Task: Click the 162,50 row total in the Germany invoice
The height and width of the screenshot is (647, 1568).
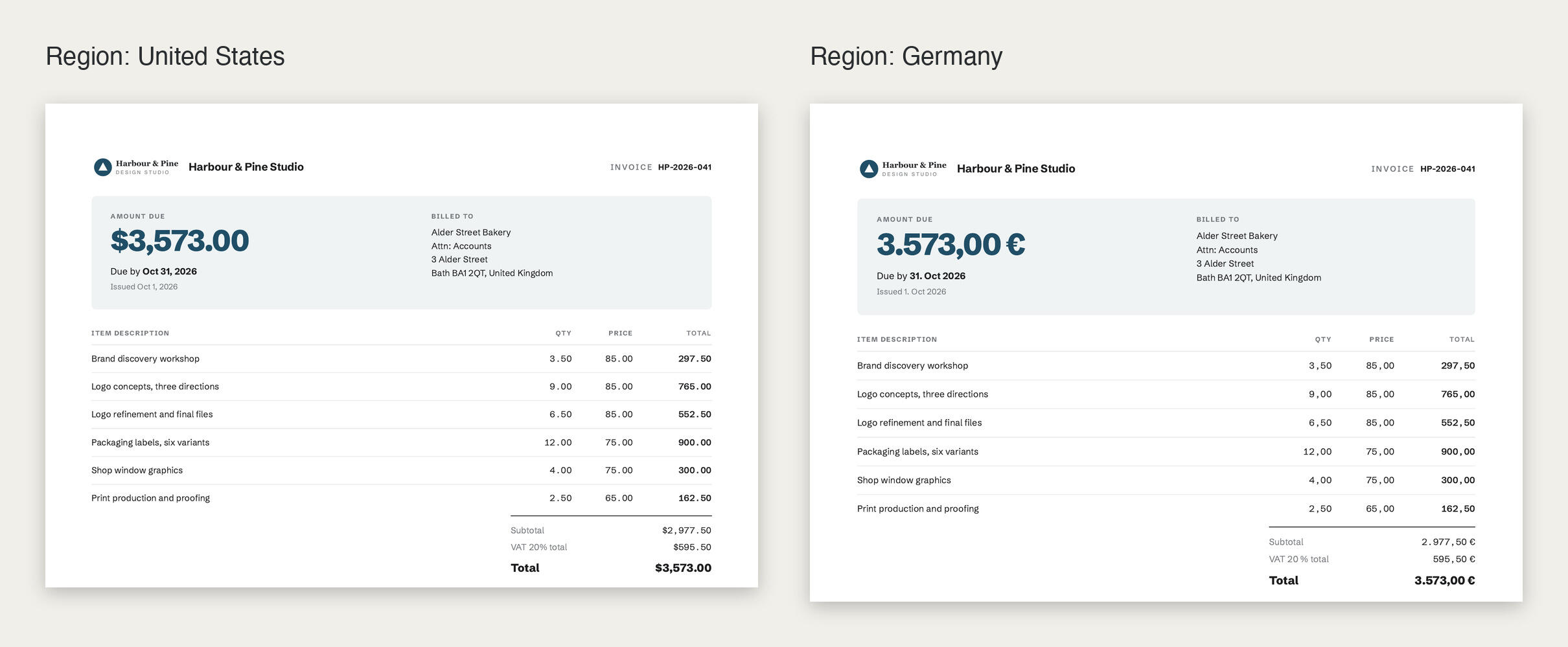Action: tap(1458, 509)
